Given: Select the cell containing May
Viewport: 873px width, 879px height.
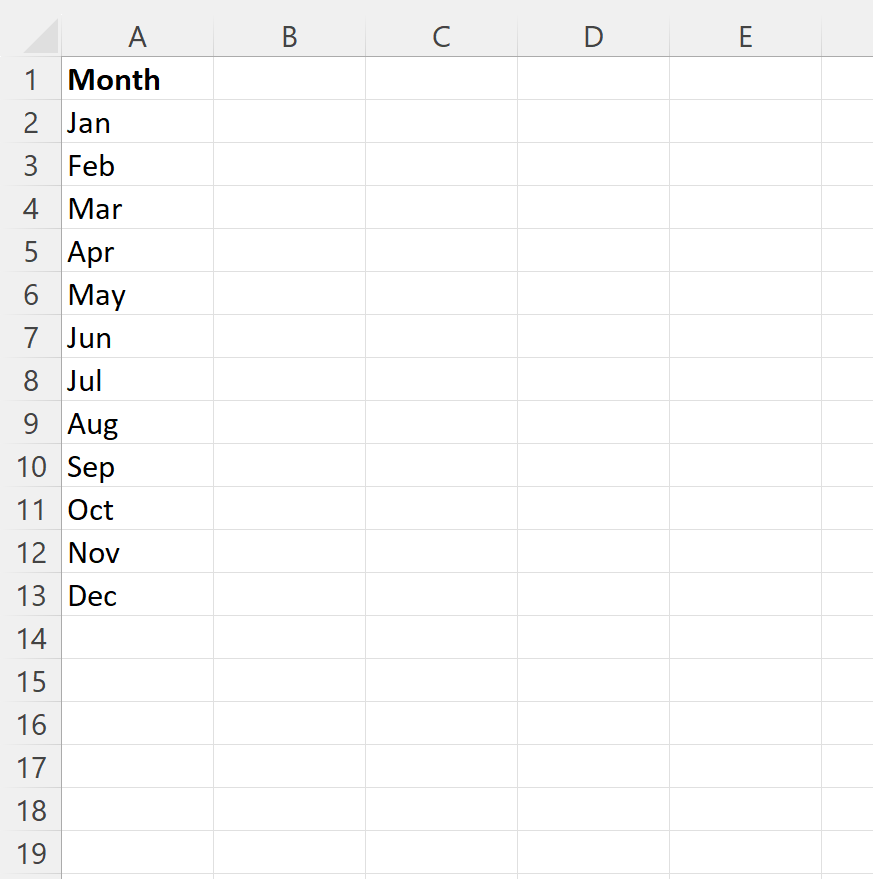Looking at the screenshot, I should coord(137,295).
